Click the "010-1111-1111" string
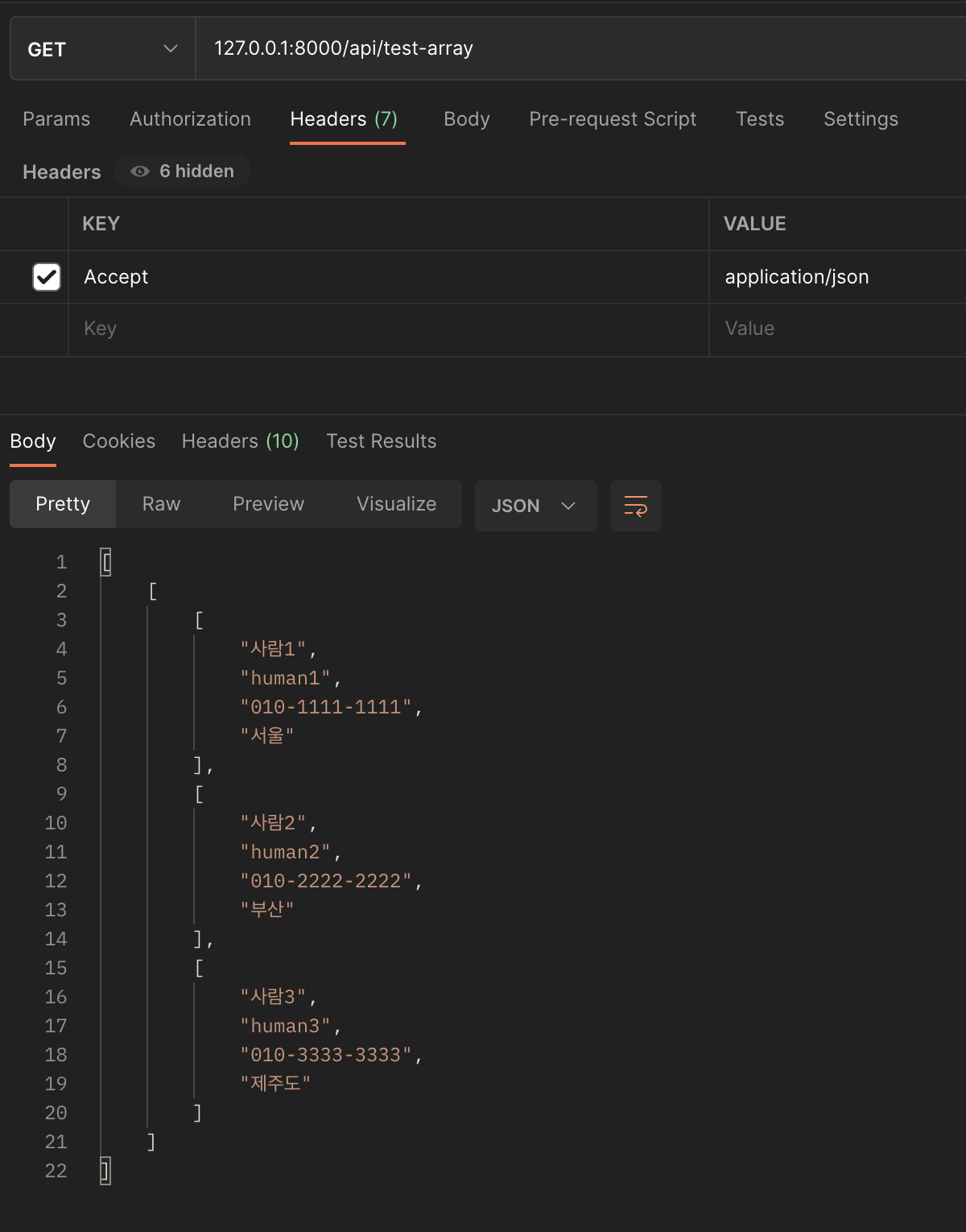966x1232 pixels. click(326, 707)
